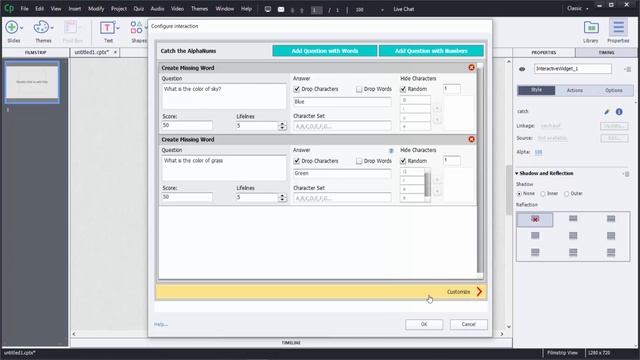Close the untitled1.cptx document tab
The height and width of the screenshot is (360, 640).
(115, 52)
